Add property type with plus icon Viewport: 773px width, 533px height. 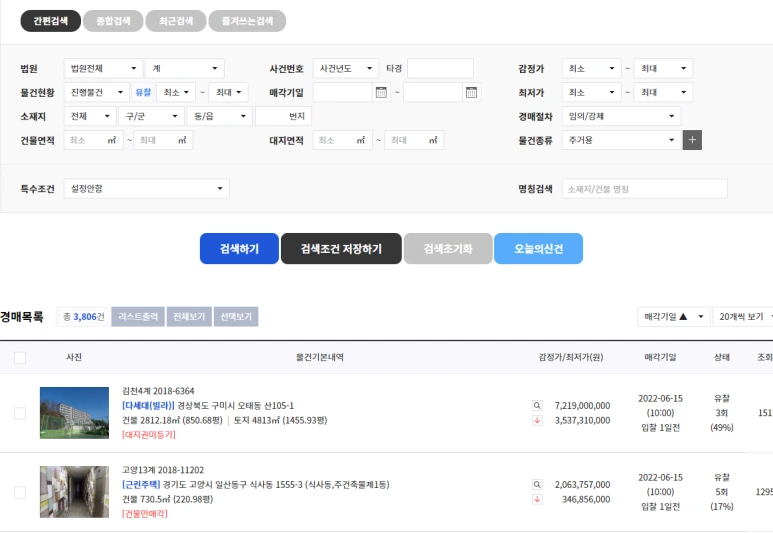[x=692, y=140]
